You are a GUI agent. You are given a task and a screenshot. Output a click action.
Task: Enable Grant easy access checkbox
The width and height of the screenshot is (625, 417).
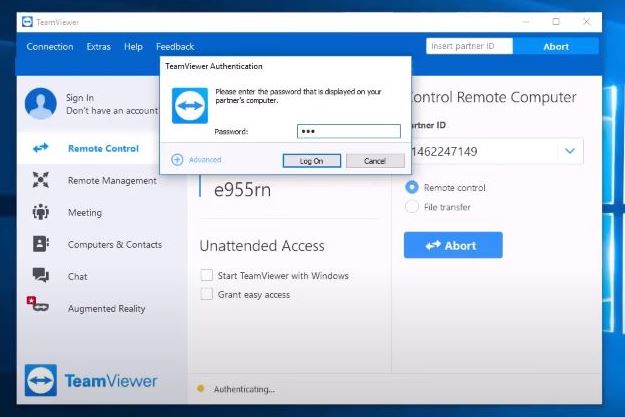coord(206,294)
